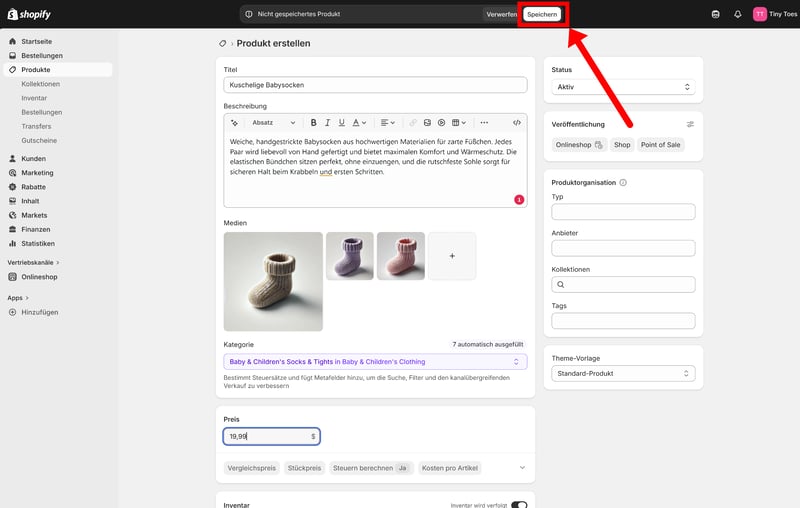The image size is (800, 508).
Task: Expand additional price options chevron
Action: coord(520,467)
